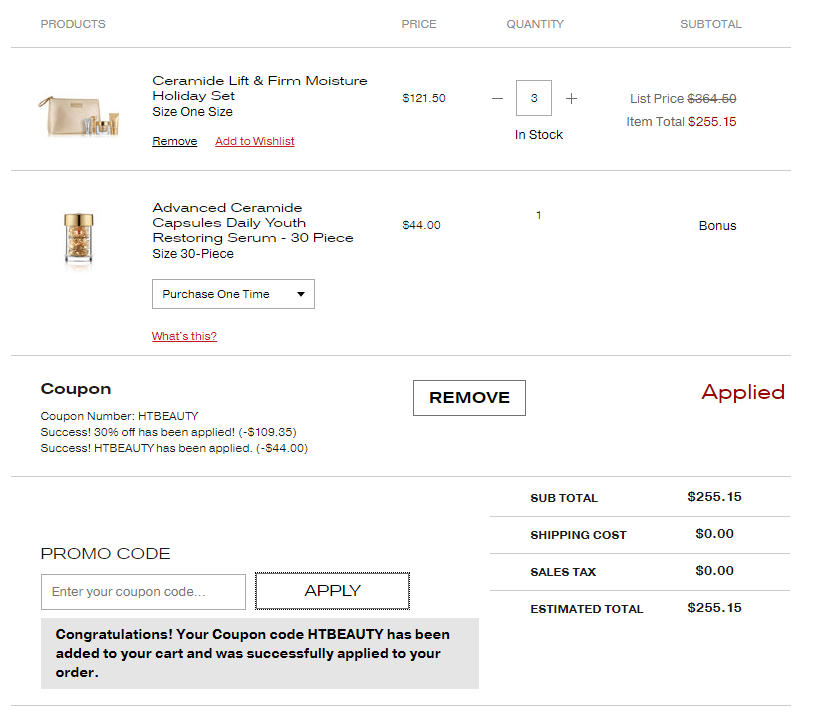Add Holiday Set to Wishlist
This screenshot has width=836, height=712.
(255, 141)
